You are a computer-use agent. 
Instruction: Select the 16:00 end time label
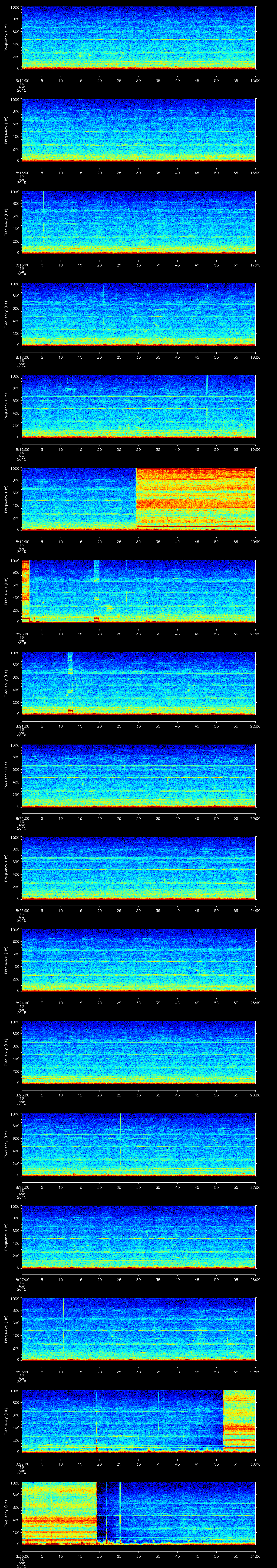pyautogui.click(x=255, y=173)
